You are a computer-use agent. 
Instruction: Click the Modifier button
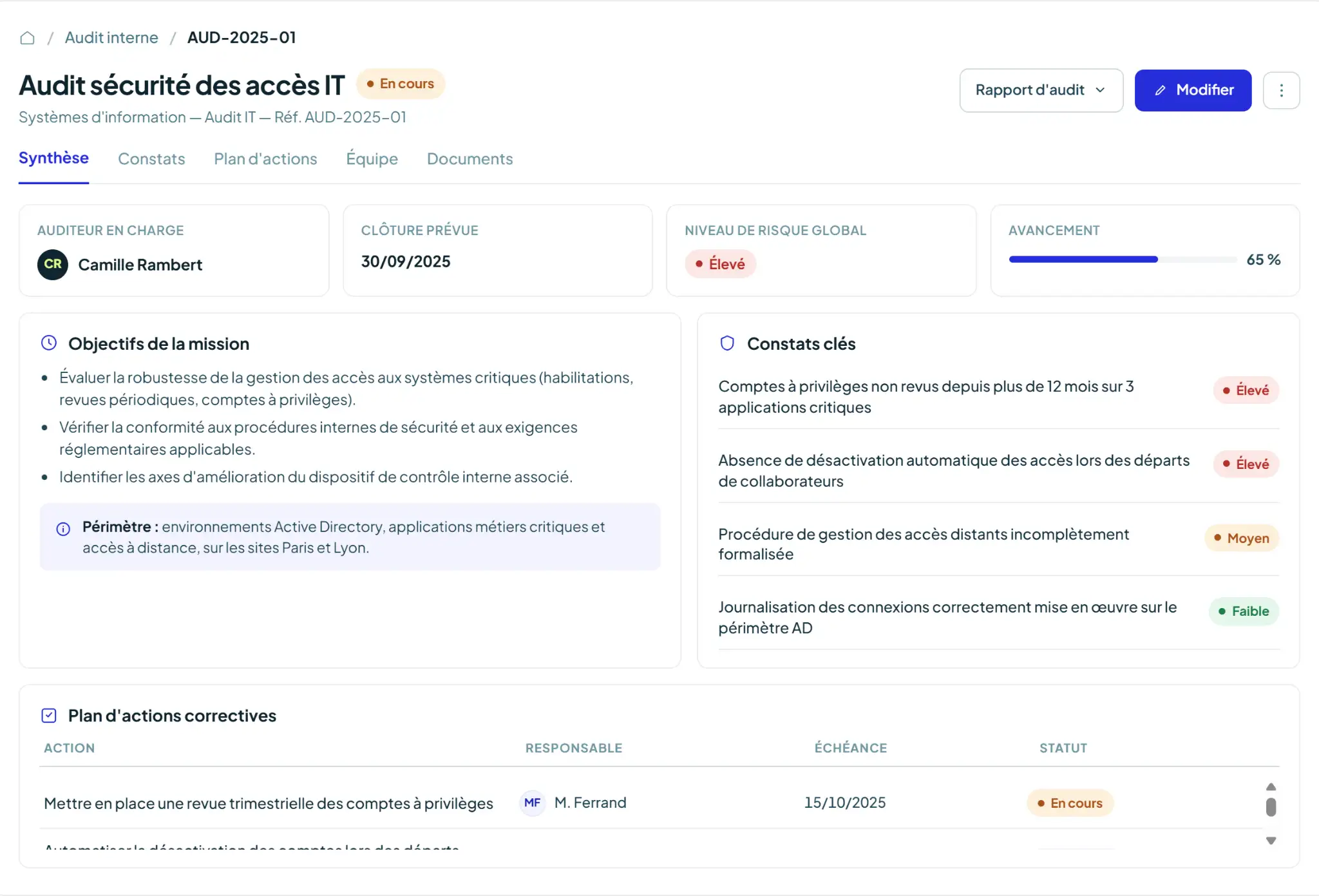1193,90
